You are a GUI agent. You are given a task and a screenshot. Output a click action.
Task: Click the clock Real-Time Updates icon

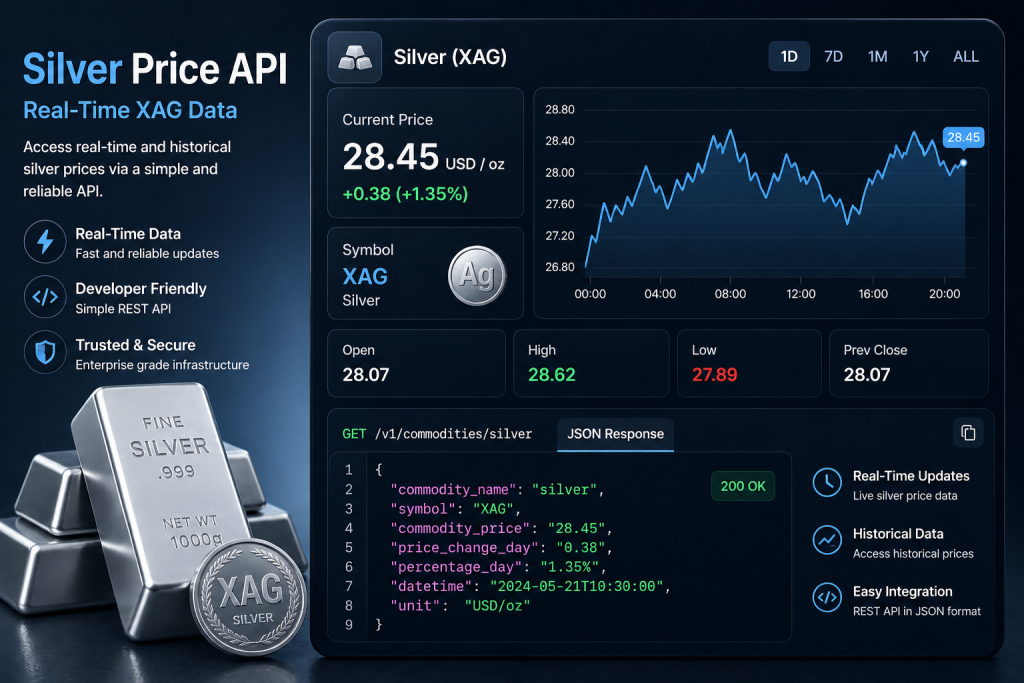click(827, 483)
